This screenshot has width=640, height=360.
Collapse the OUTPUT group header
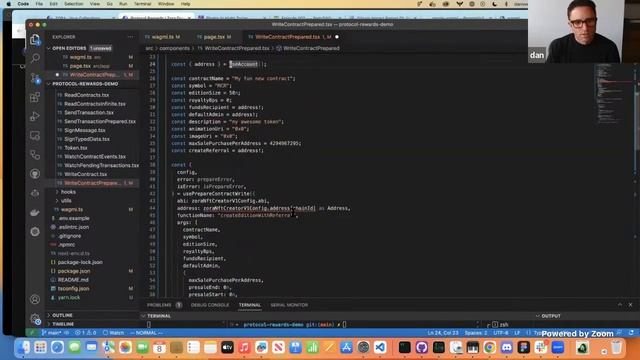pyautogui.click(x=551, y=316)
